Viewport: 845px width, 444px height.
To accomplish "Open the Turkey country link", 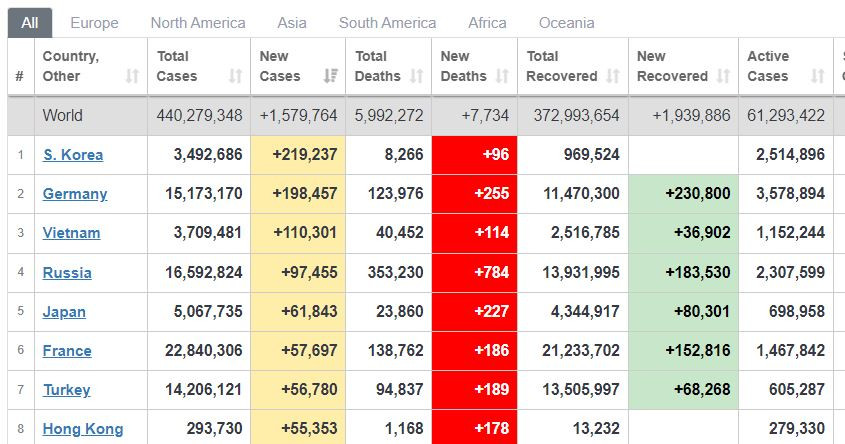I will (x=66, y=390).
